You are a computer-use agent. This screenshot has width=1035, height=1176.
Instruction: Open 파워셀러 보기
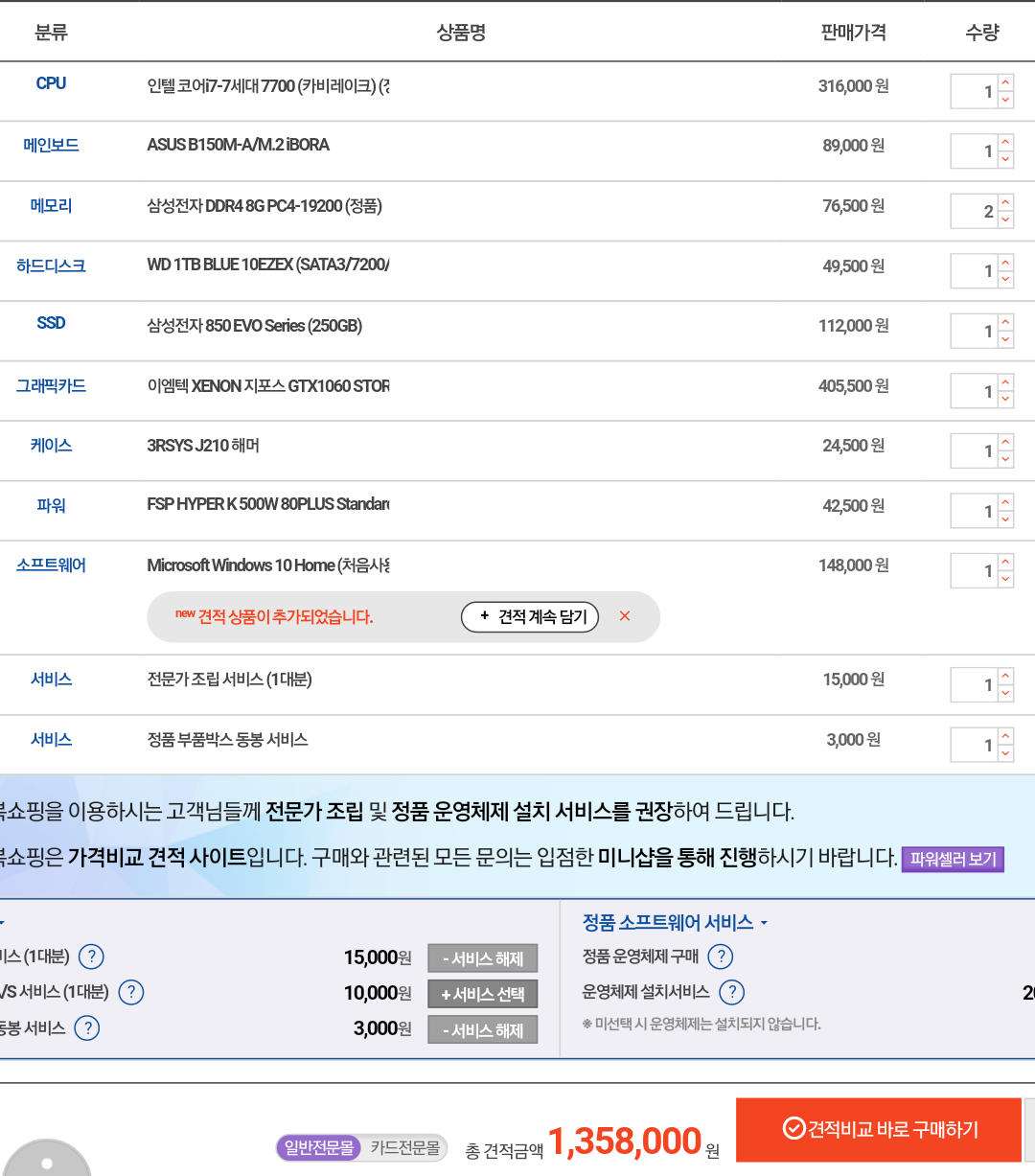[953, 859]
